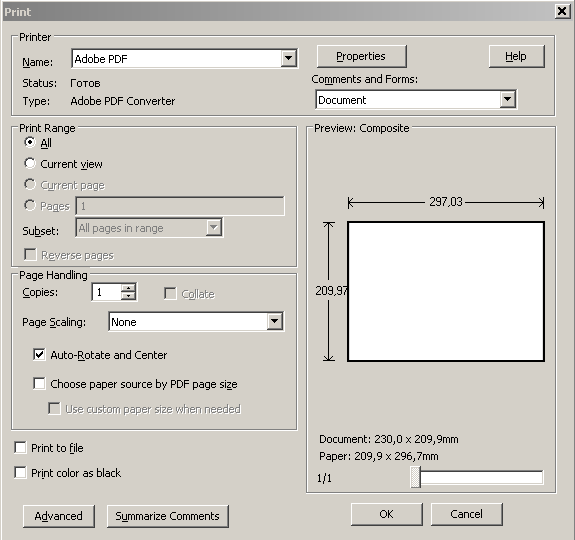Confirm printing with the OK button
This screenshot has width=575, height=540.
coord(387,514)
